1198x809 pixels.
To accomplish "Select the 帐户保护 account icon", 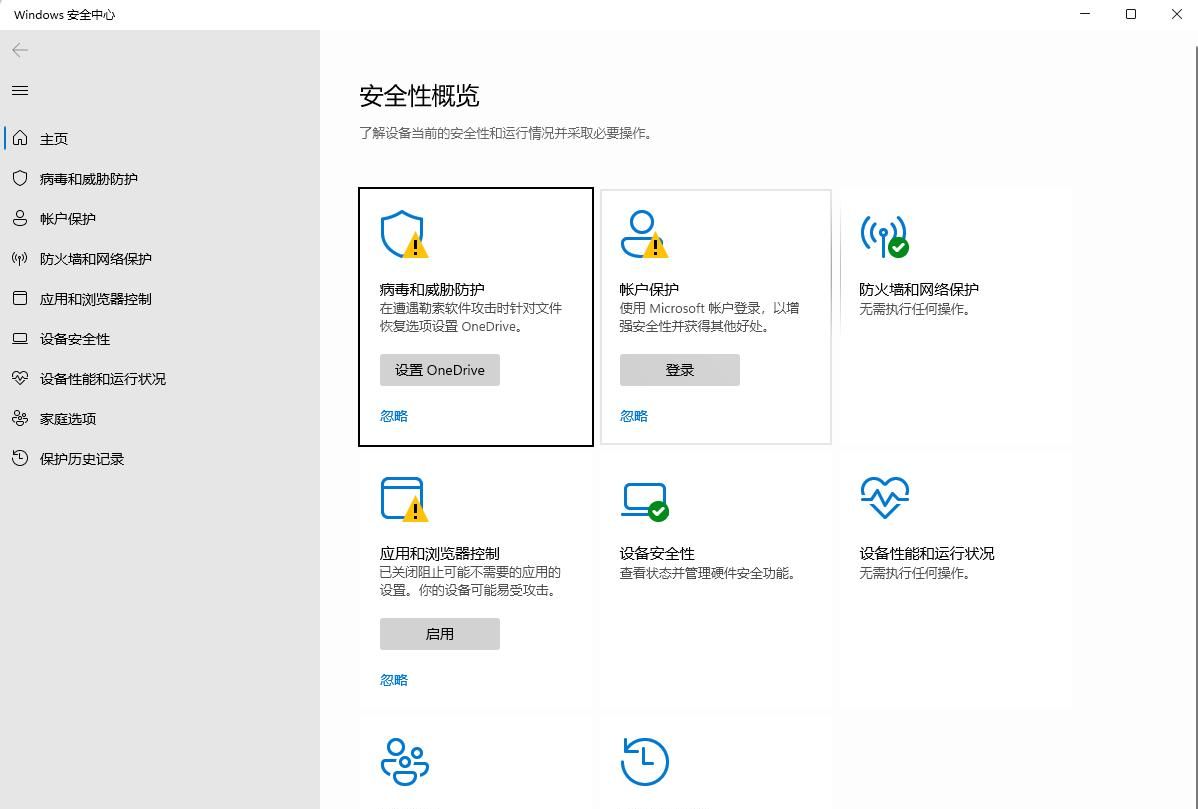I will point(644,233).
